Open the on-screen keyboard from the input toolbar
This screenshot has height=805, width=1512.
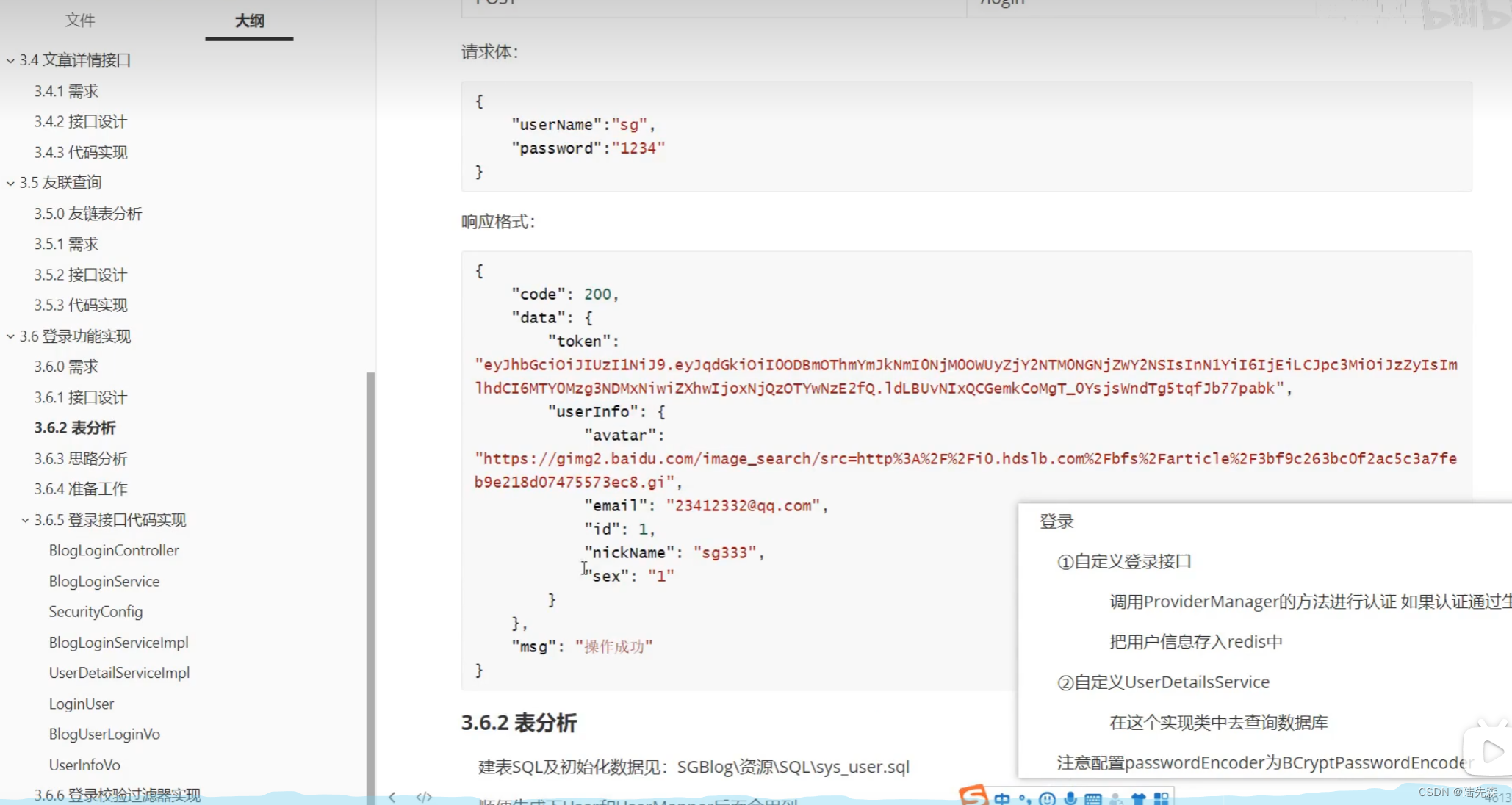pos(1092,798)
